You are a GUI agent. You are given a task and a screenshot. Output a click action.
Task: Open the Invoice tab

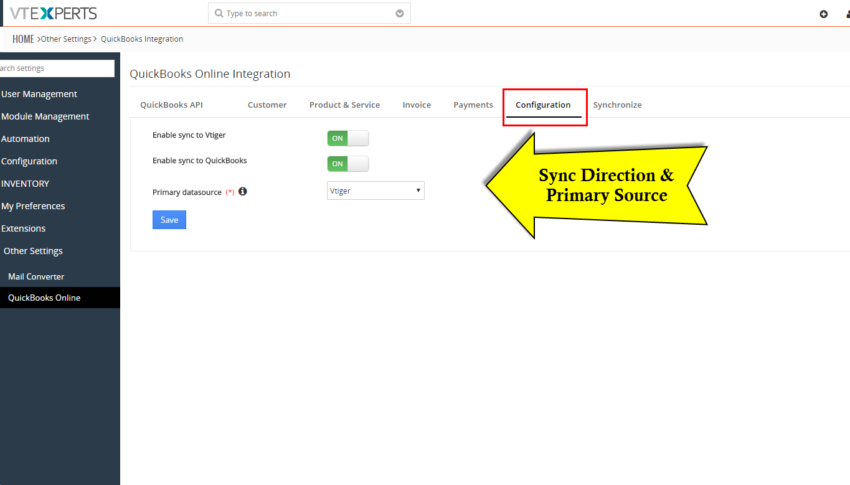pos(417,105)
